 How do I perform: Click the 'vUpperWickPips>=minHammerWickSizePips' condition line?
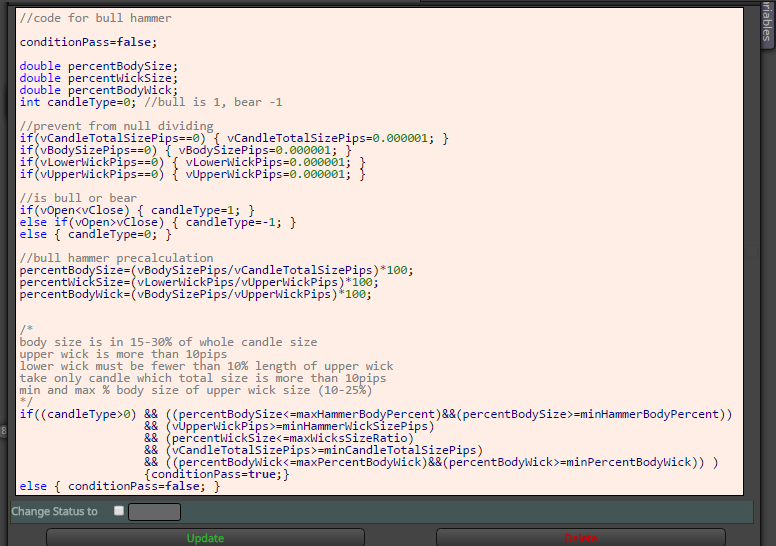pyautogui.click(x=289, y=426)
